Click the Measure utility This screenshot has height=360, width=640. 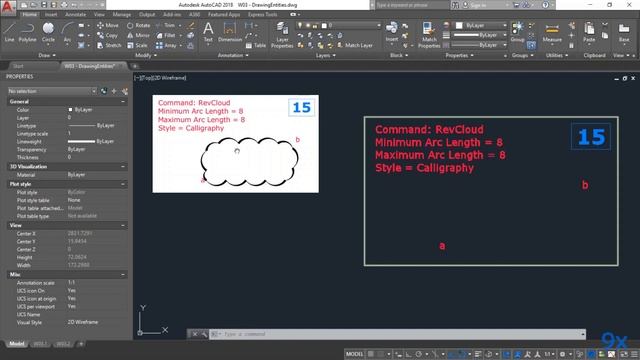[x=552, y=33]
